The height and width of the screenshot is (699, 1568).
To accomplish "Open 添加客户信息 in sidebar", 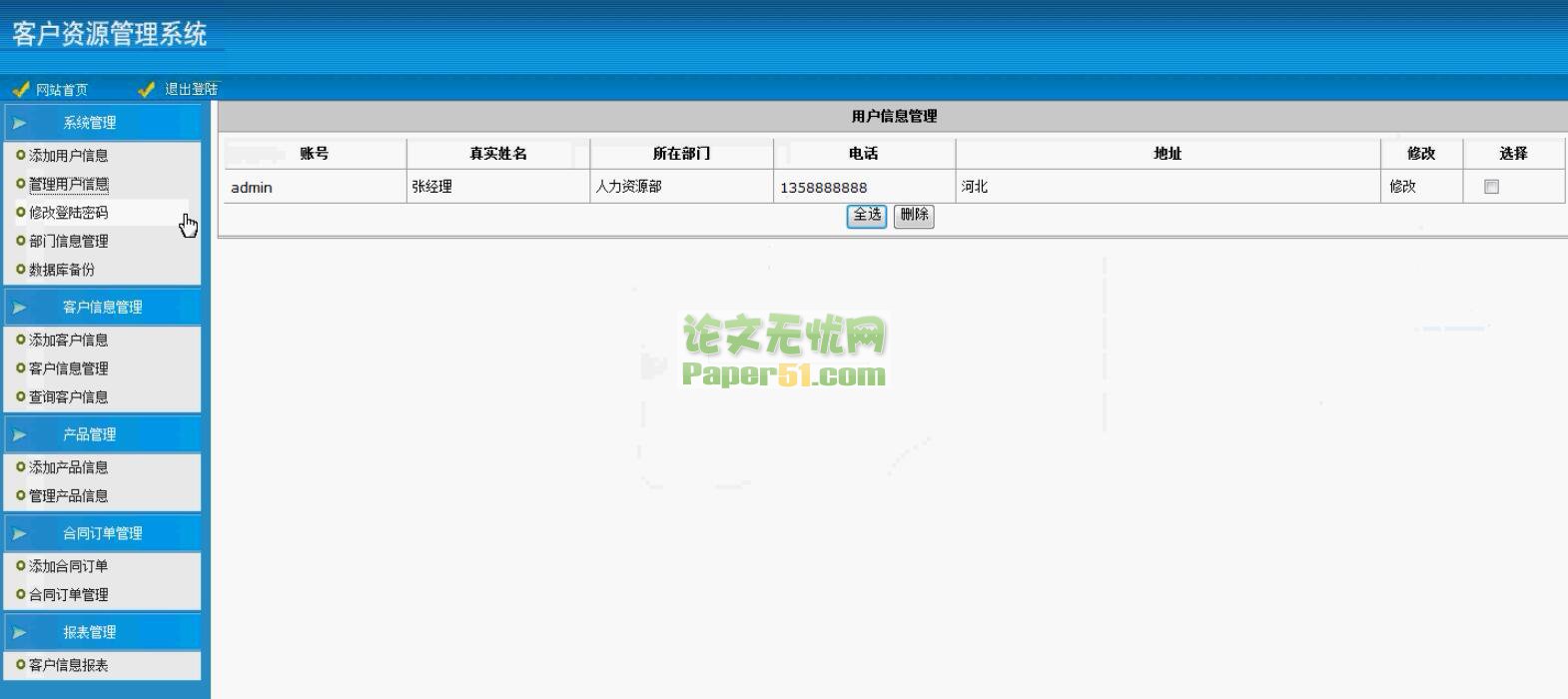I will pyautogui.click(x=68, y=341).
